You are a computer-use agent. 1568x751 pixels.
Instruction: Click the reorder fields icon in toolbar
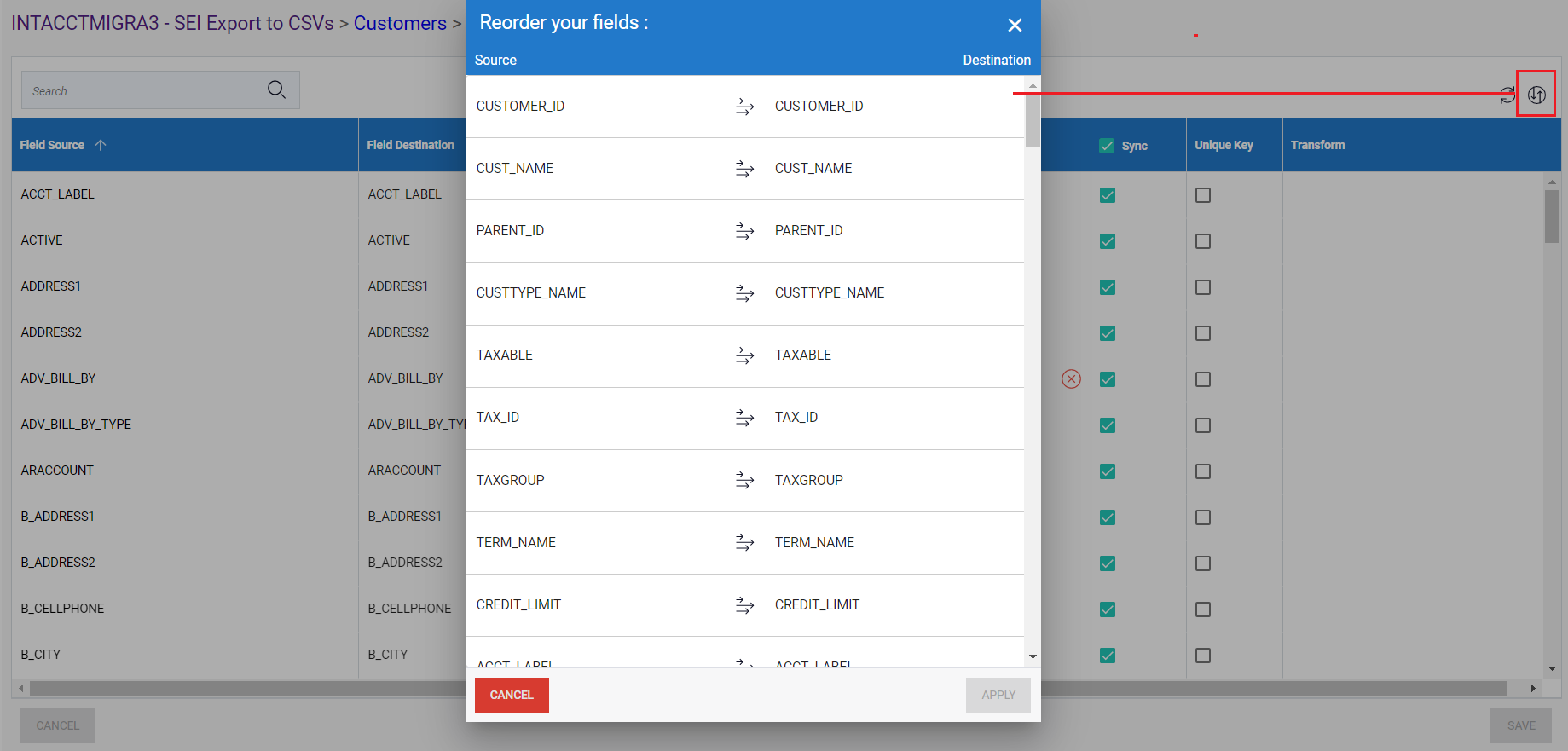coord(1536,95)
